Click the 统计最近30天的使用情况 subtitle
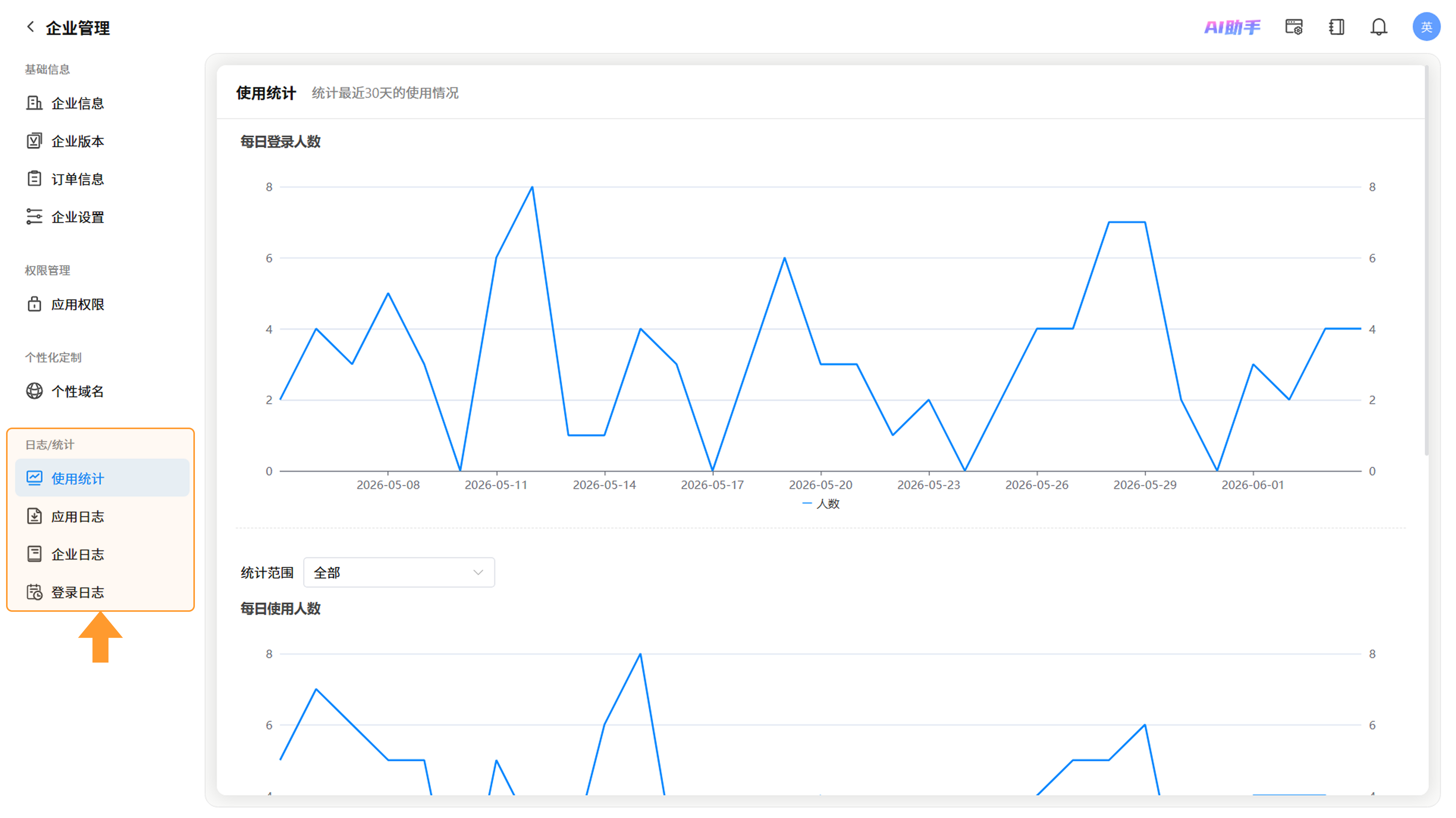The width and height of the screenshot is (1456, 818). (385, 92)
